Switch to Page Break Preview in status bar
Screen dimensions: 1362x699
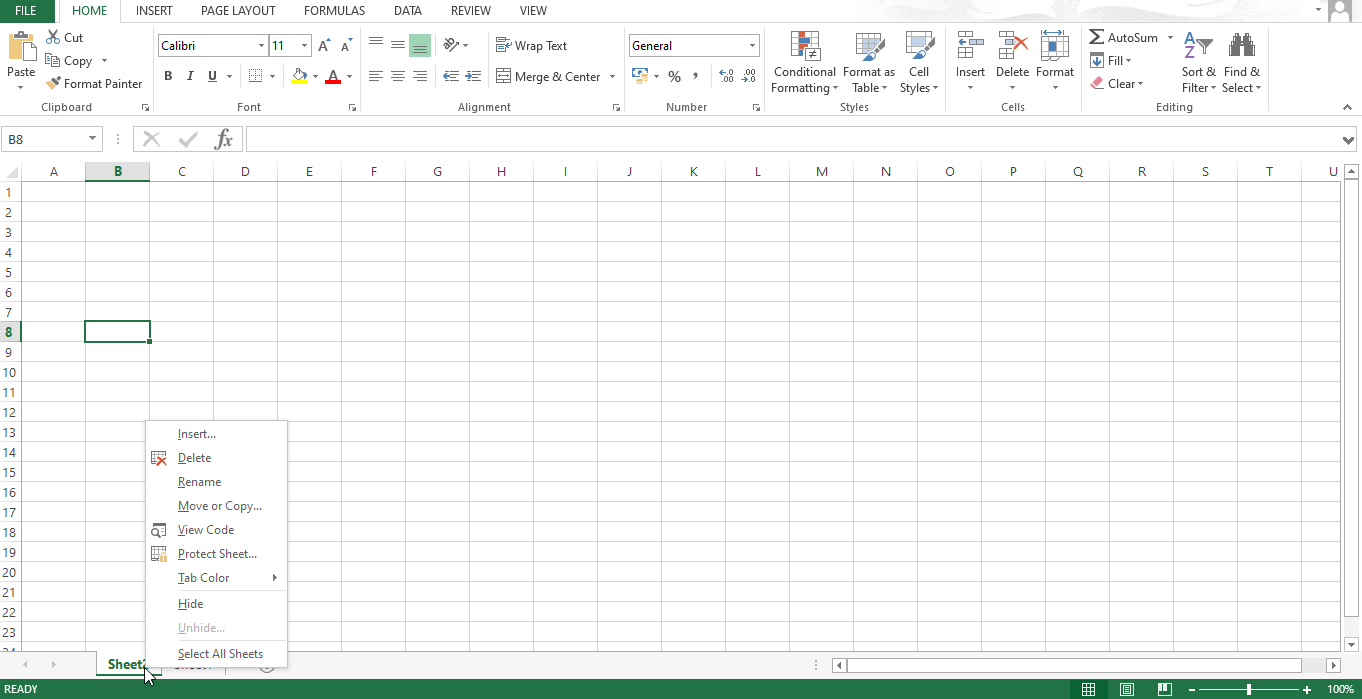[1165, 689]
